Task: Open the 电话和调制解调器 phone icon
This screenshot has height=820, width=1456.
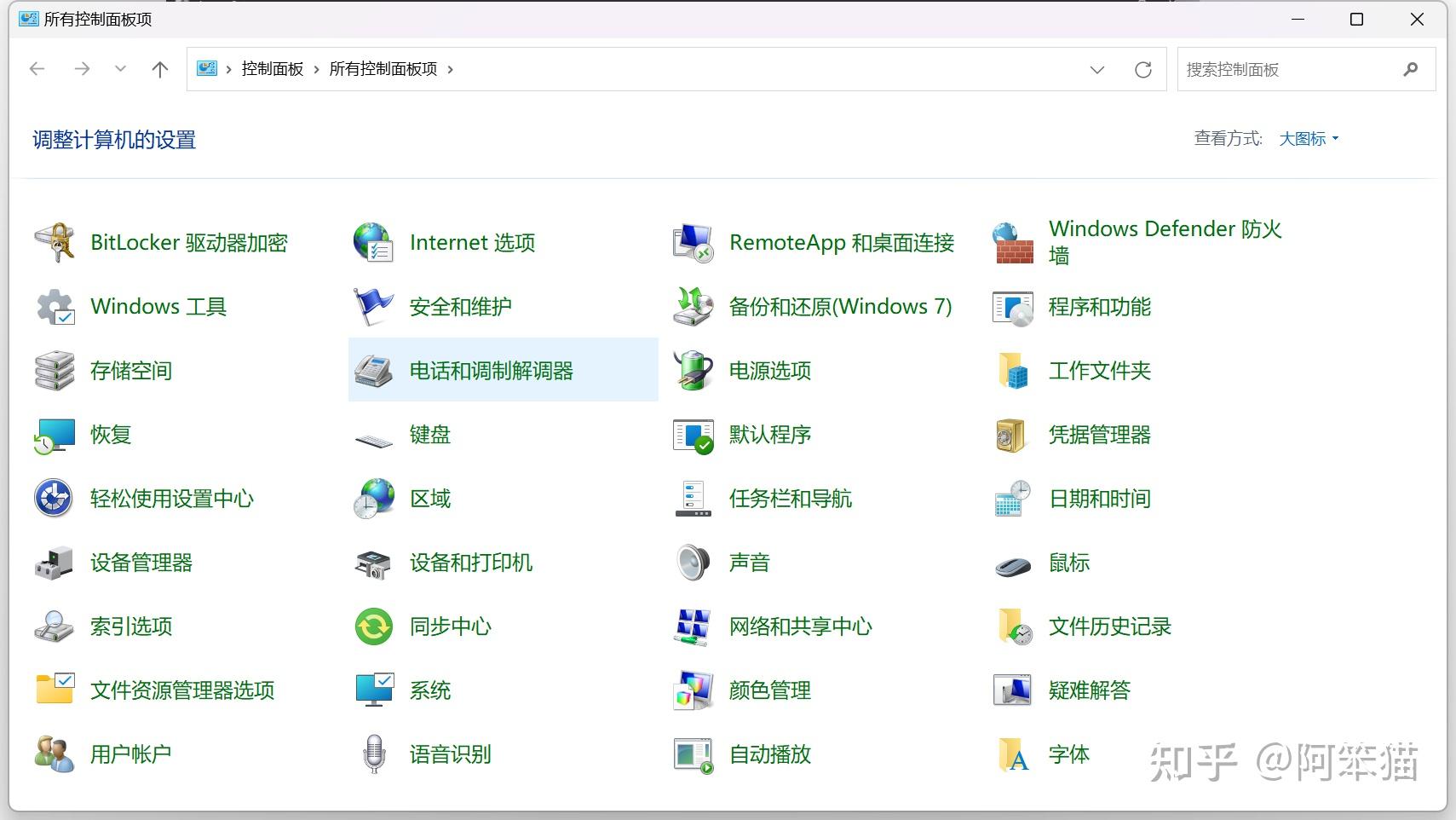Action: 373,371
